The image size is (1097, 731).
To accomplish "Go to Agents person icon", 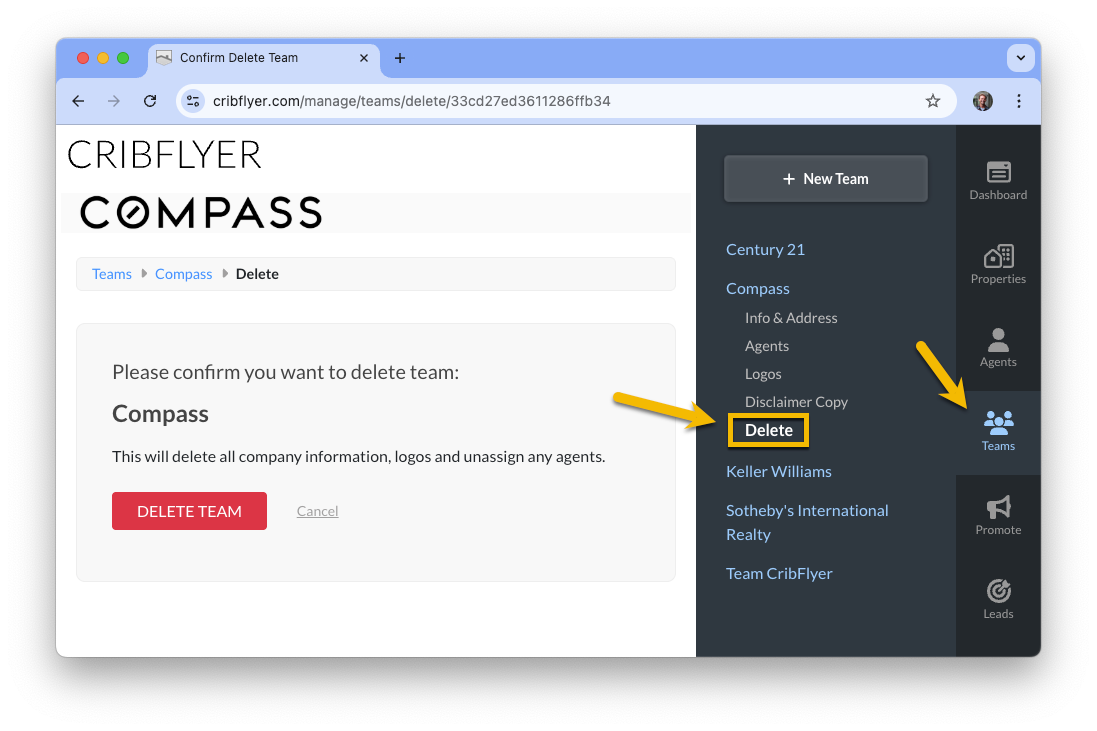I will (x=998, y=340).
